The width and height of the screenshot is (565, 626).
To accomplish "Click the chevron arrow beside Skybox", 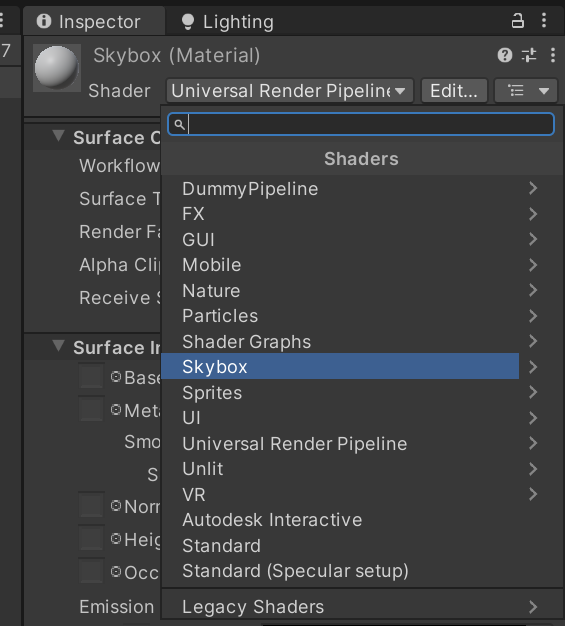I will [x=533, y=366].
